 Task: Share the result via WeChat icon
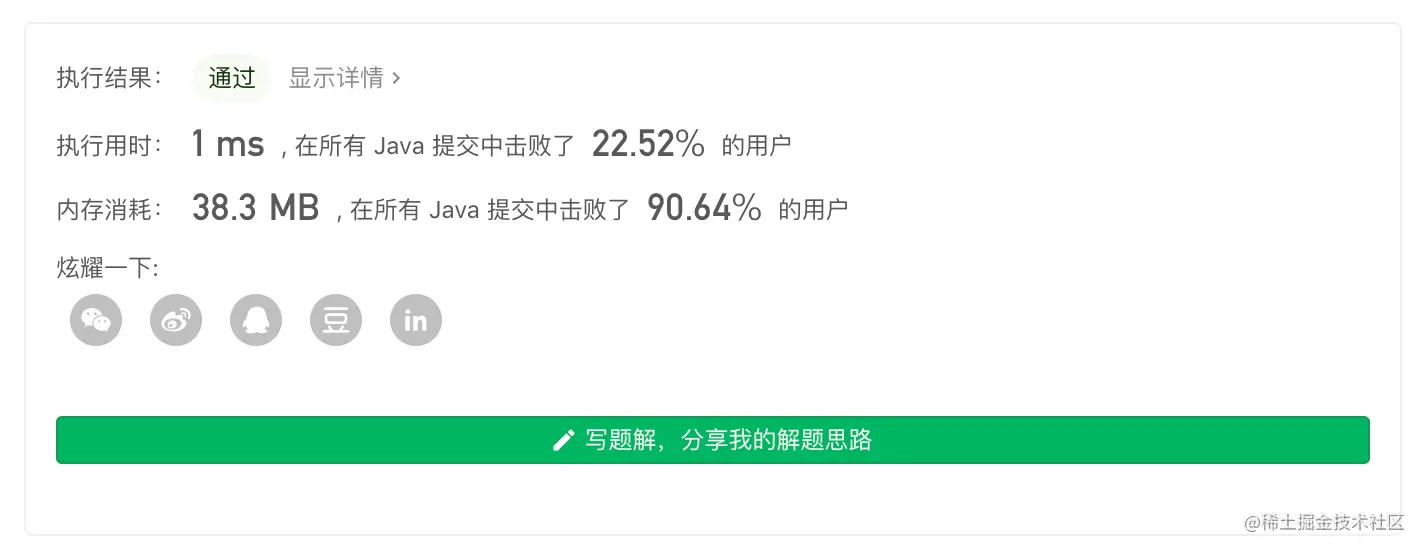96,320
